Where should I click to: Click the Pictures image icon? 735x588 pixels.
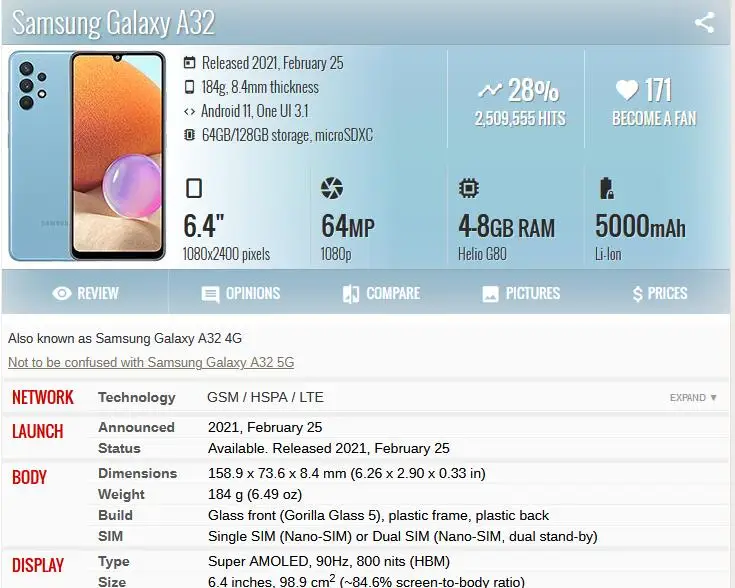pyautogui.click(x=490, y=294)
